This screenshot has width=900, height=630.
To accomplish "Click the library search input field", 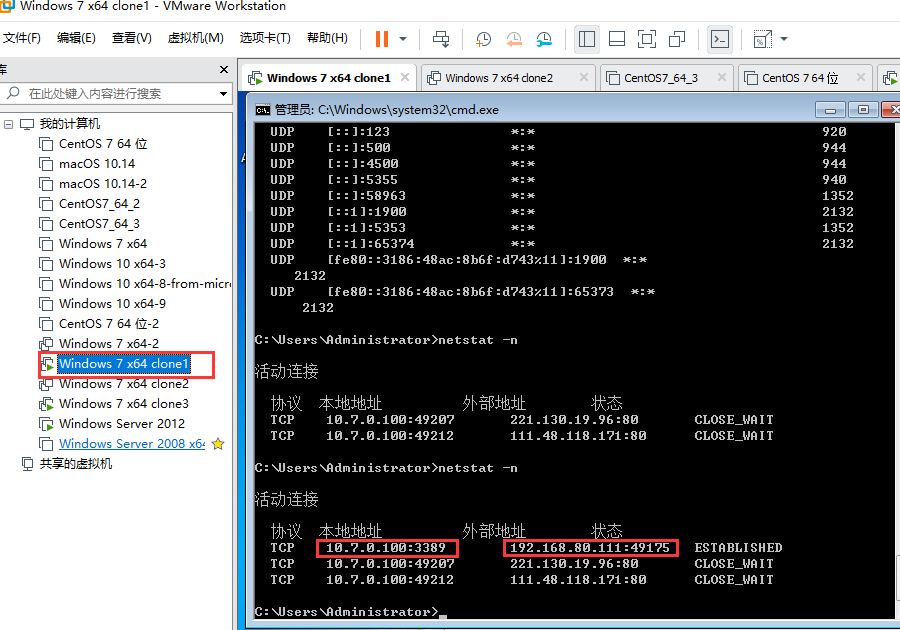I will [x=115, y=94].
